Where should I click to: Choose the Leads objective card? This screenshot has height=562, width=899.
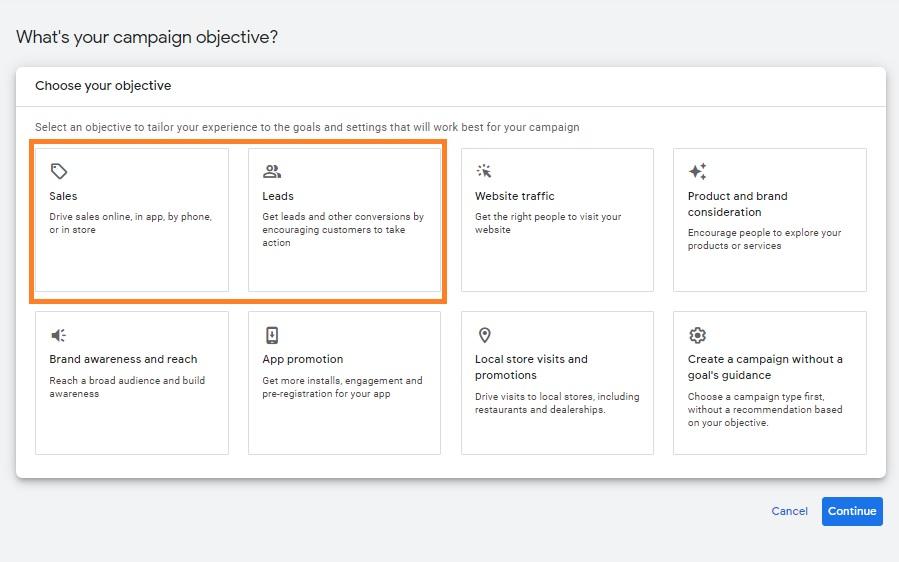click(345, 220)
